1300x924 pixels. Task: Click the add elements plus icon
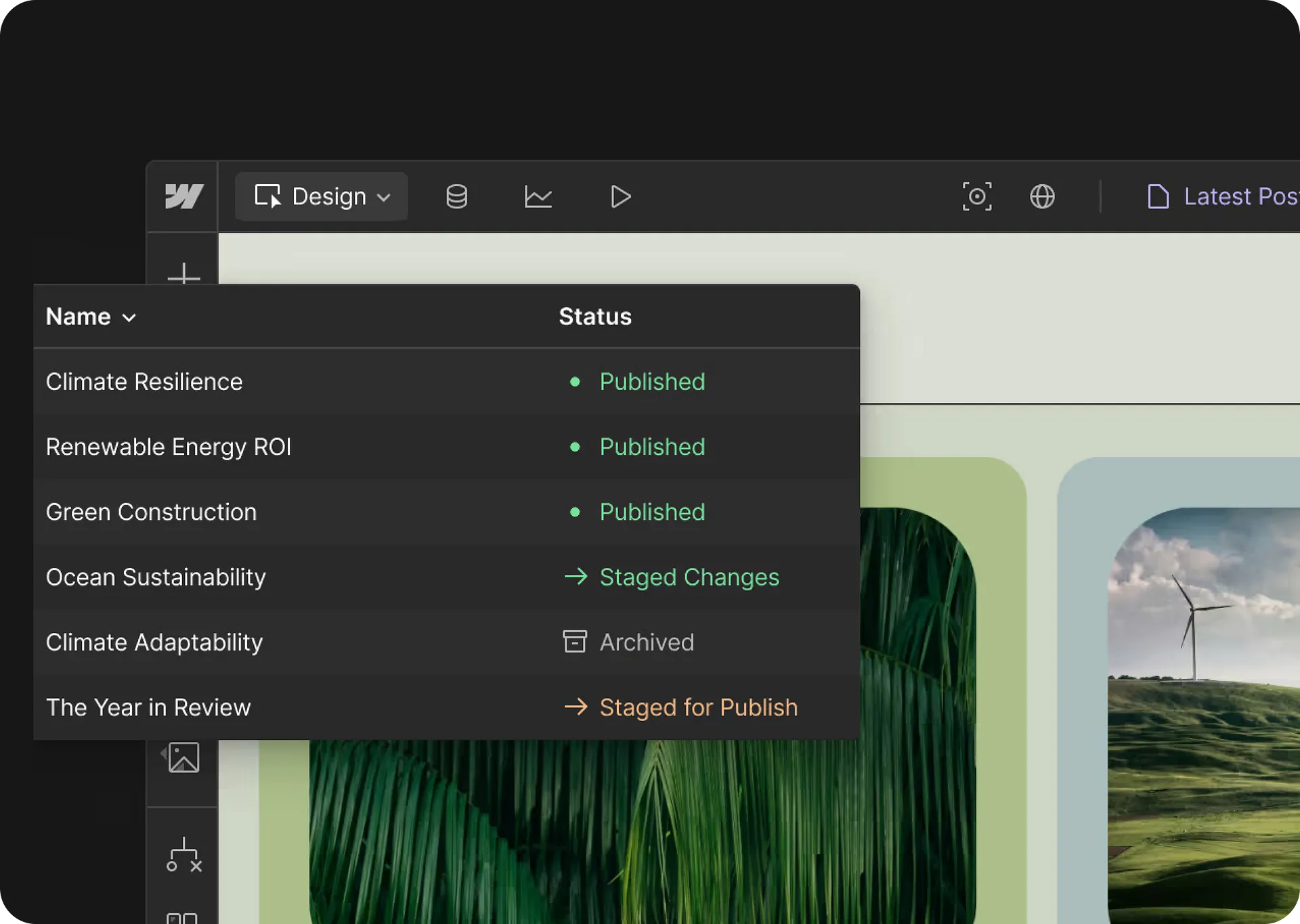point(183,273)
